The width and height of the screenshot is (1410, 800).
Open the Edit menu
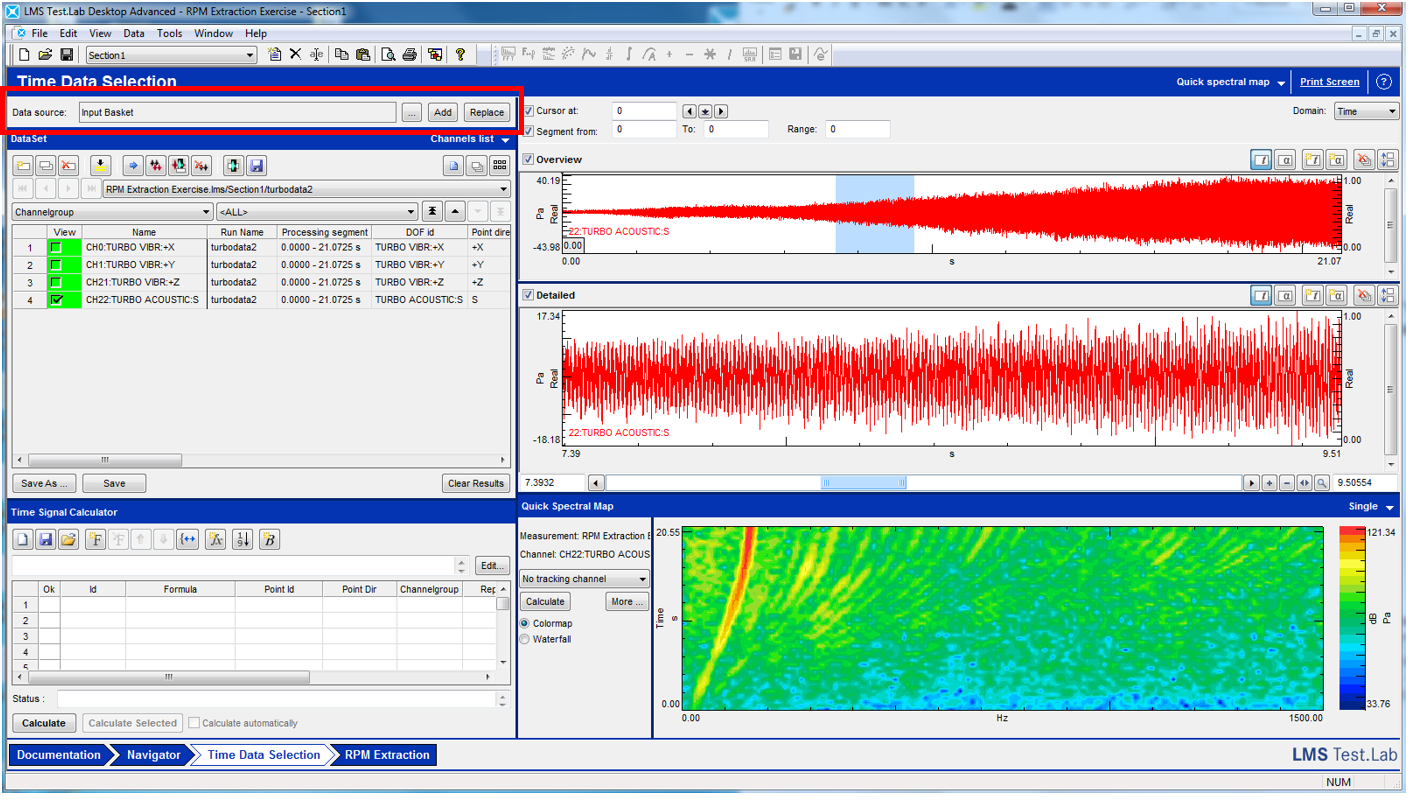pyautogui.click(x=68, y=33)
